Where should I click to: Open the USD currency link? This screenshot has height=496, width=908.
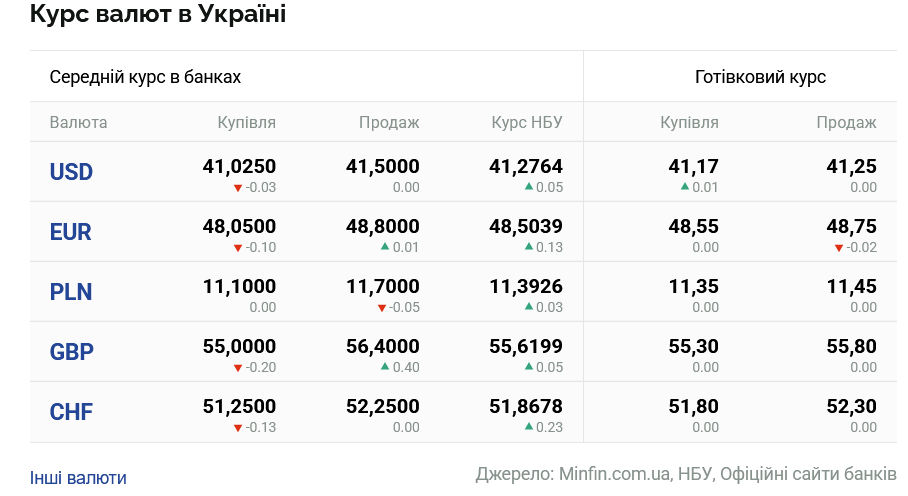(x=71, y=172)
